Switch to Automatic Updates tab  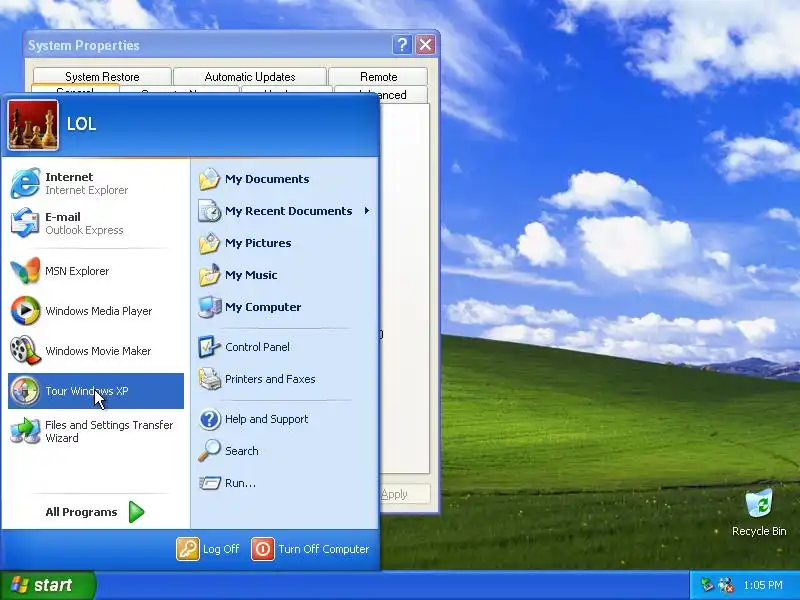[x=250, y=77]
